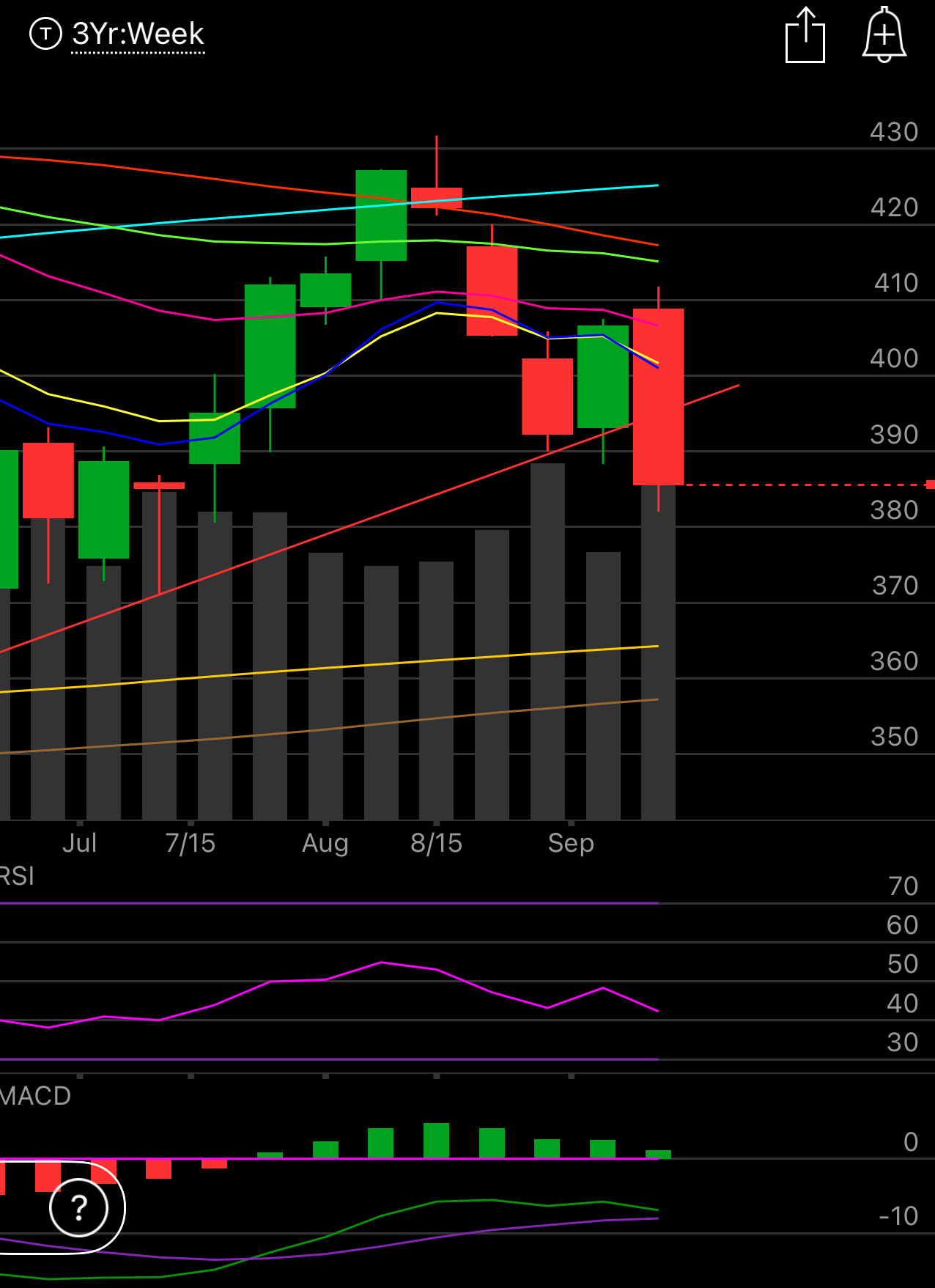Tap the RSI 60 level label
Viewport: 935px width, 1288px height.
(x=903, y=925)
